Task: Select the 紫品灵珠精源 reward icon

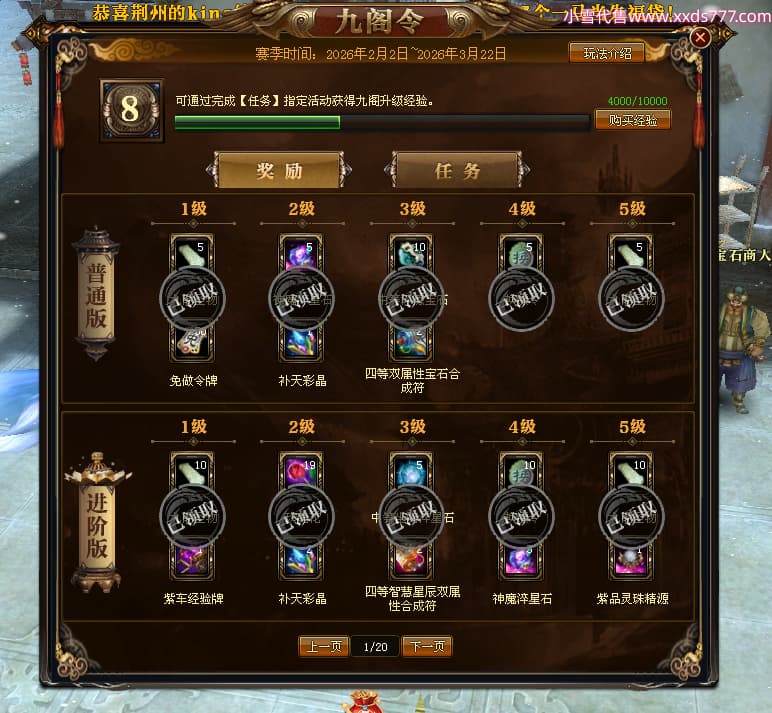Action: tap(631, 561)
